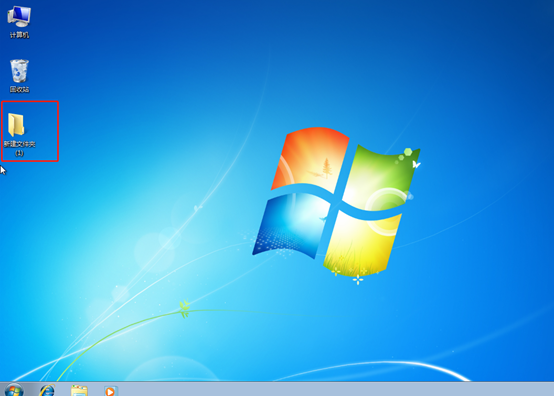Launch Internet Explorer from the taskbar
Viewport: 554px width, 396px height.
click(47, 390)
